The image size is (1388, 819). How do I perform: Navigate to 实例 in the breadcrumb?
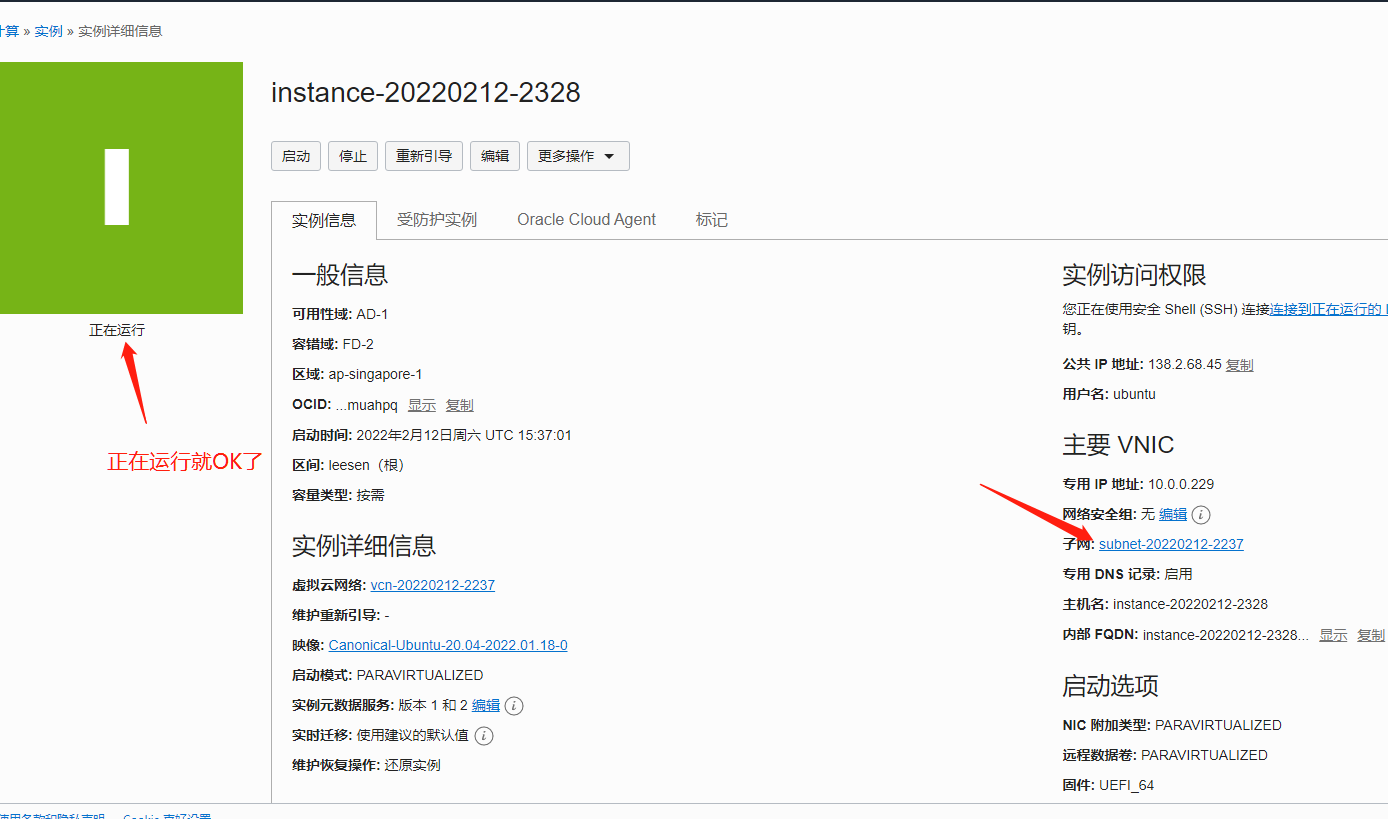tap(48, 30)
